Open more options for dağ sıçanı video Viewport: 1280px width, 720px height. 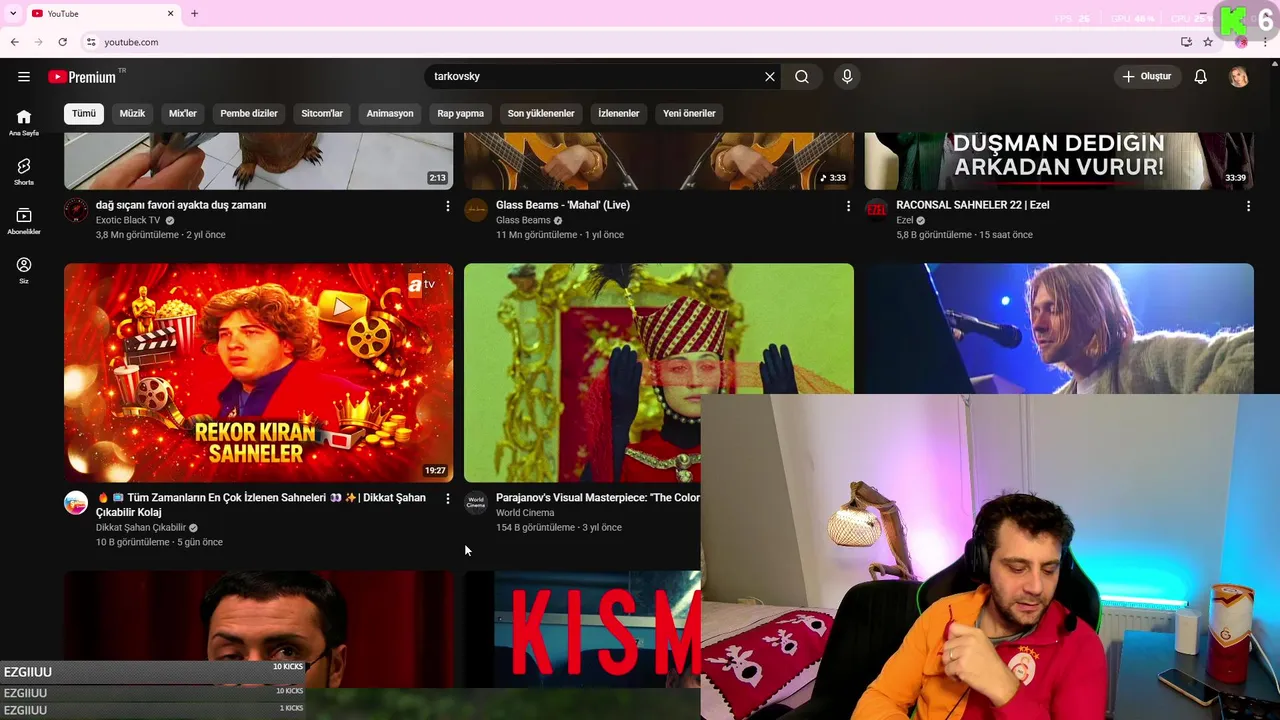coord(448,206)
